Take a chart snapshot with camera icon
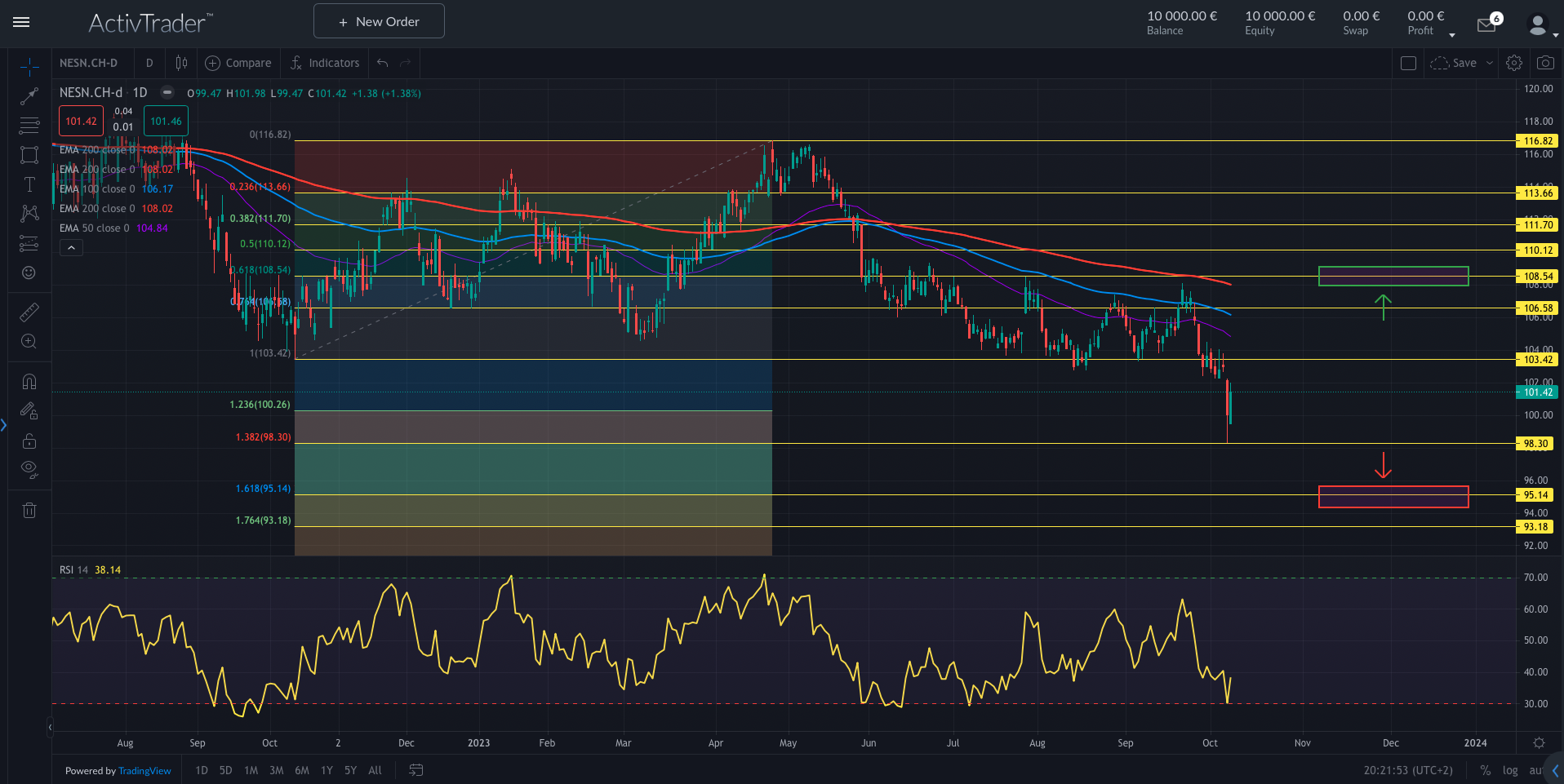The height and width of the screenshot is (784, 1564). point(1544,62)
